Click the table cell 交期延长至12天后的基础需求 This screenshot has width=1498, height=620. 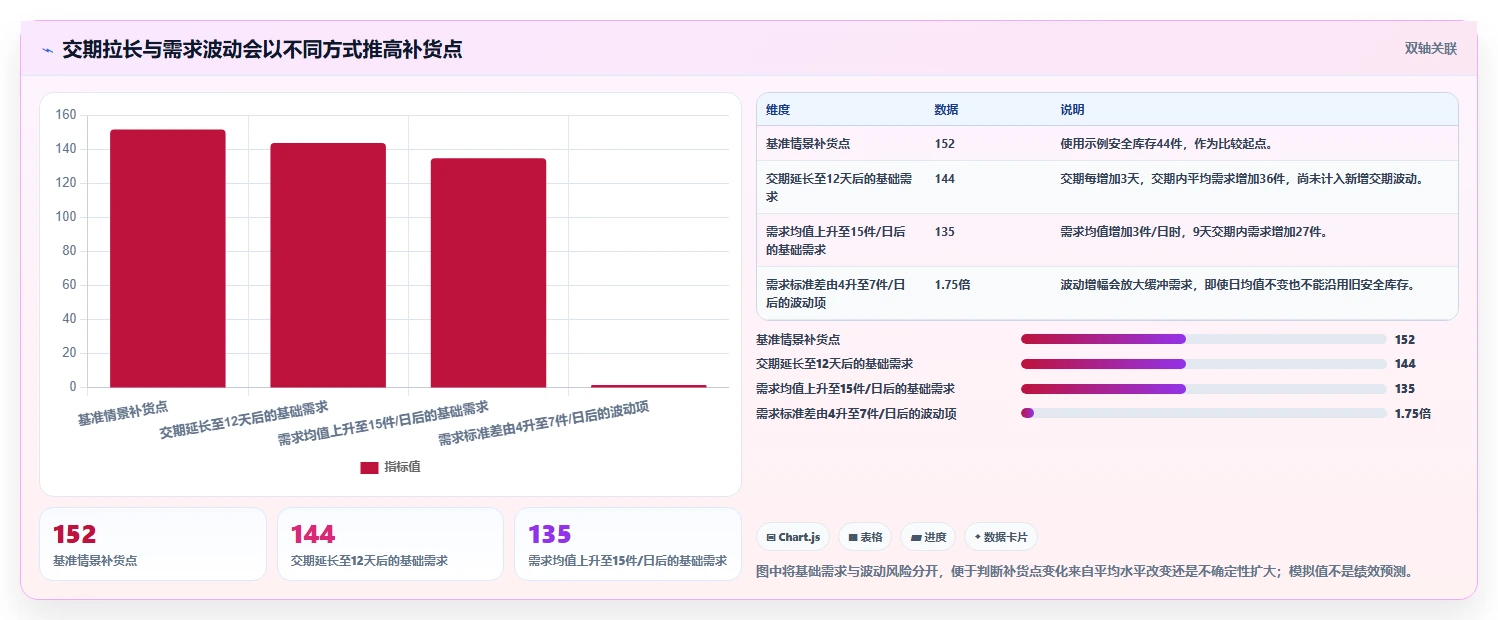(x=839, y=188)
